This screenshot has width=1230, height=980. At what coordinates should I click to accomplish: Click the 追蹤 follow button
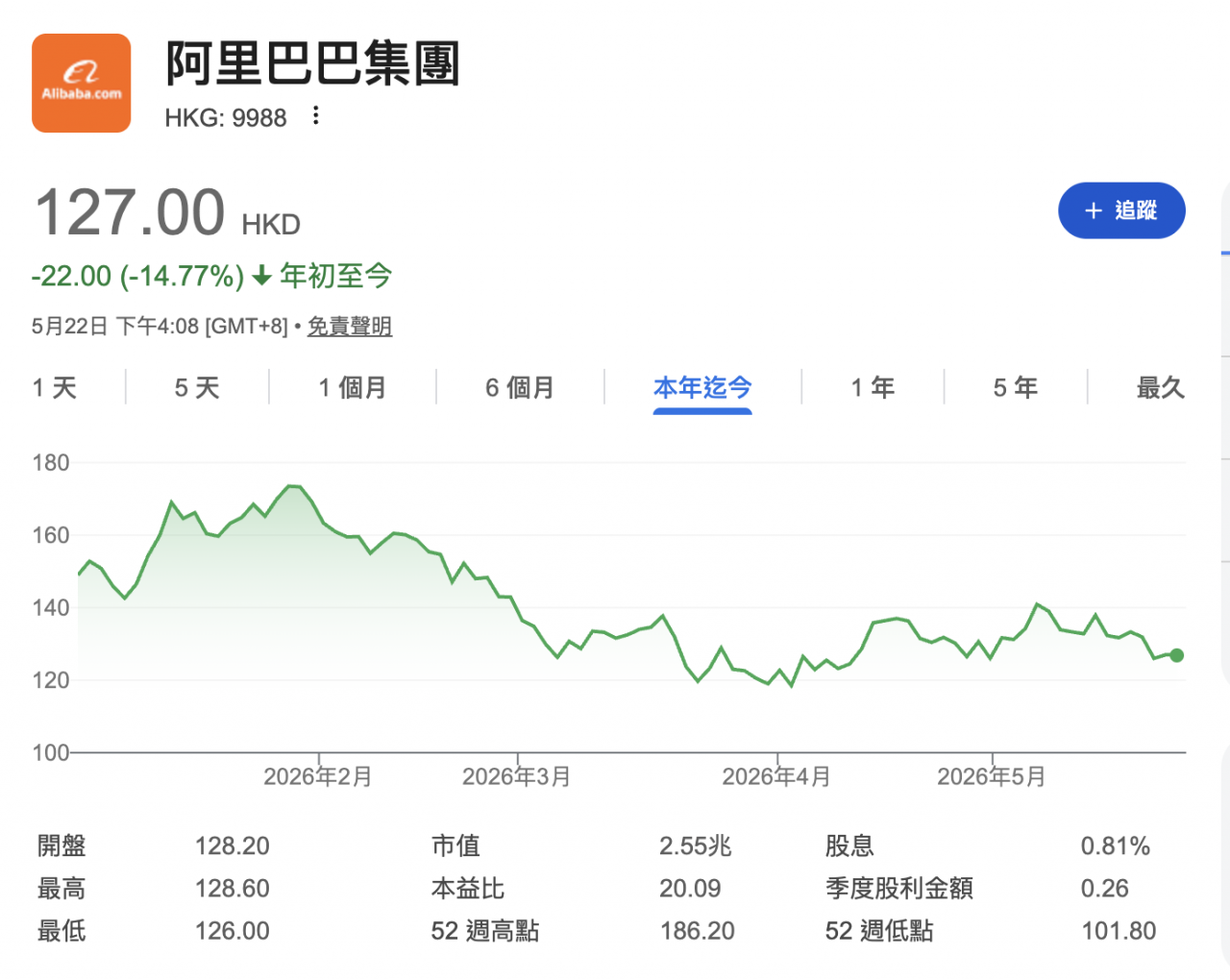pos(1121,210)
